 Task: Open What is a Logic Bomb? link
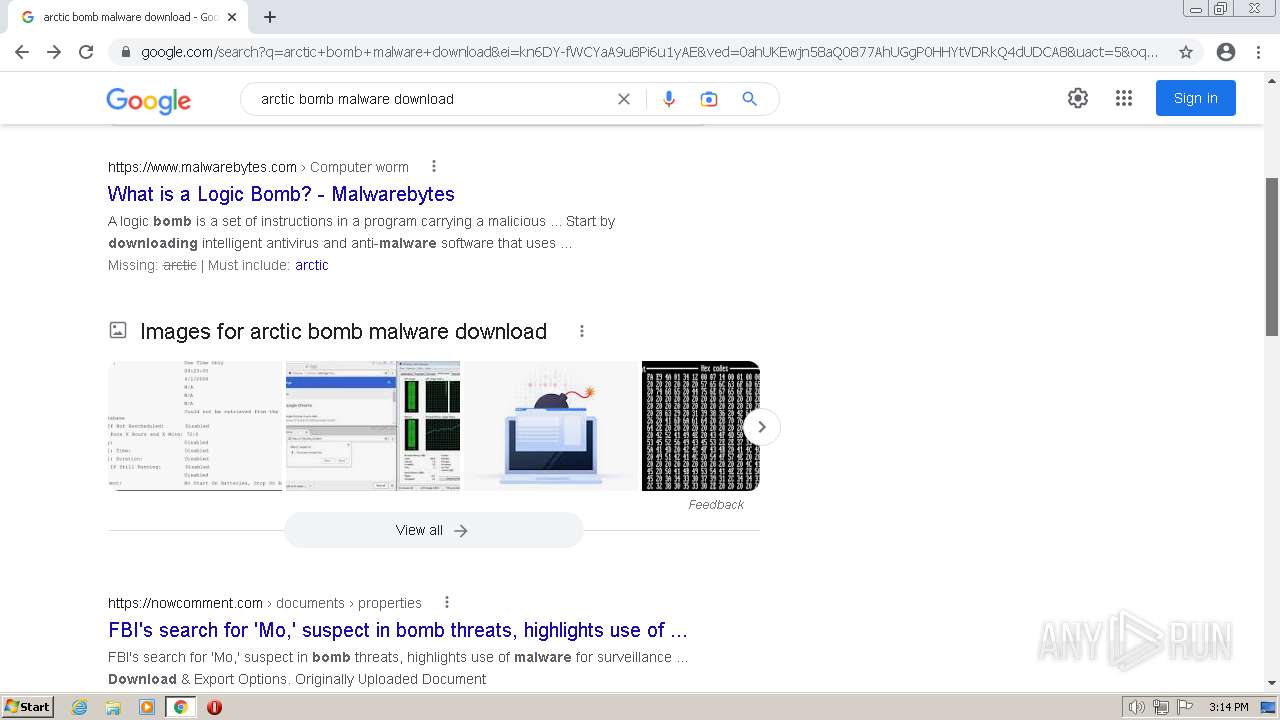coord(281,194)
